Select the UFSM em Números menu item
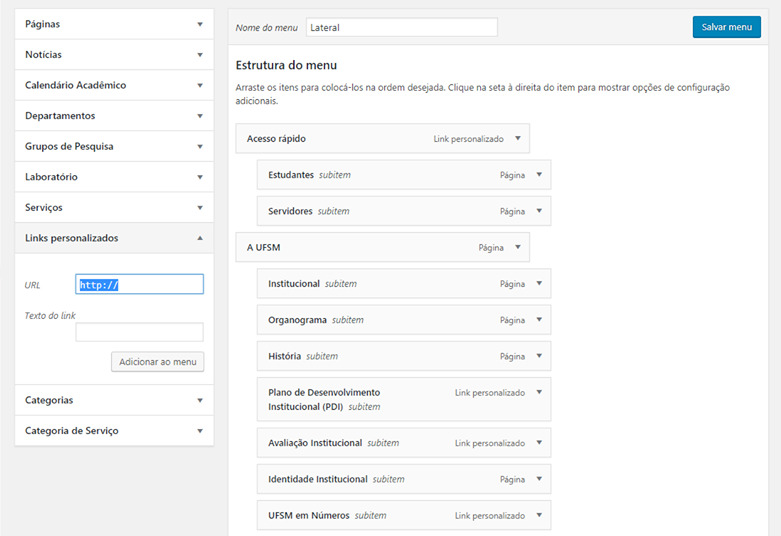Image resolution: width=781 pixels, height=536 pixels. tap(309, 516)
